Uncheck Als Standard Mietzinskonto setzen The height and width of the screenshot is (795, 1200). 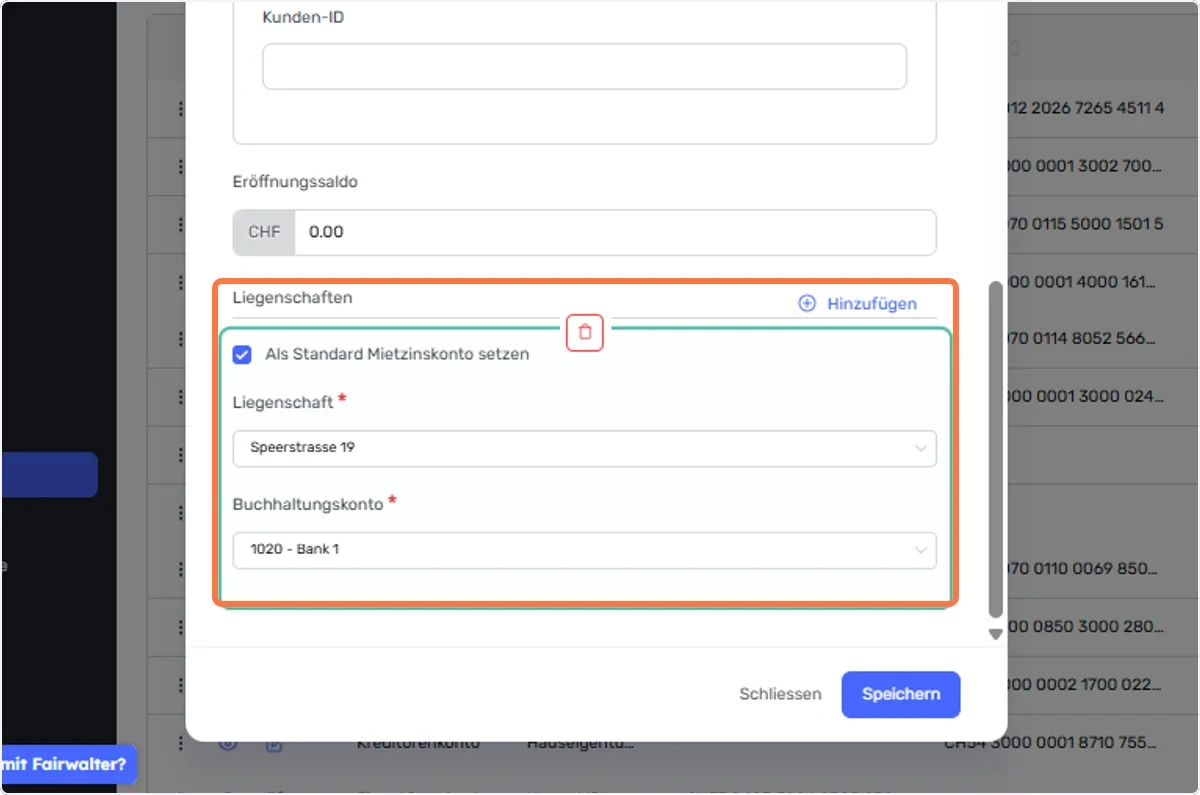(x=242, y=354)
